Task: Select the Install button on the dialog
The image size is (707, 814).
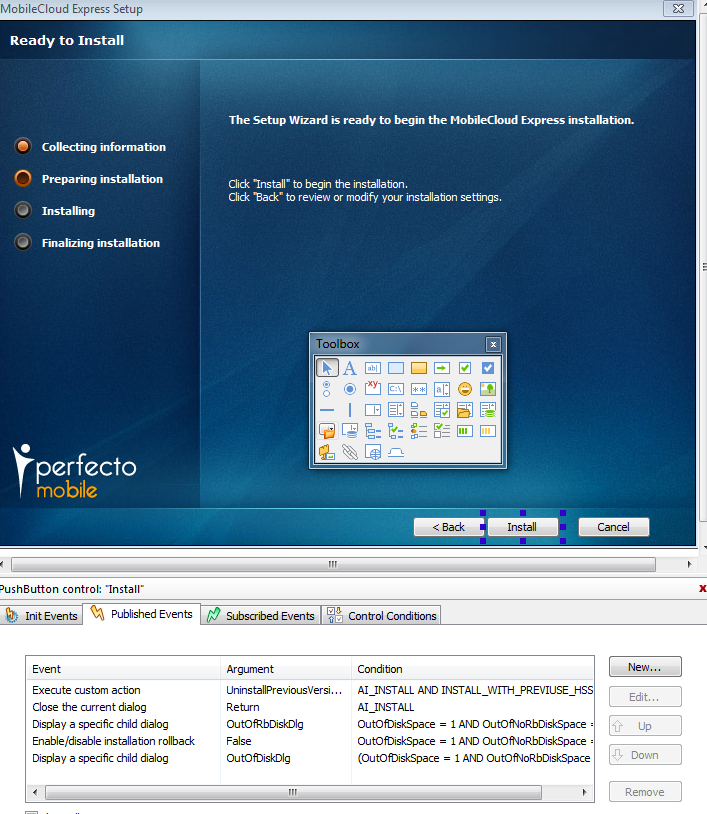Action: click(522, 527)
